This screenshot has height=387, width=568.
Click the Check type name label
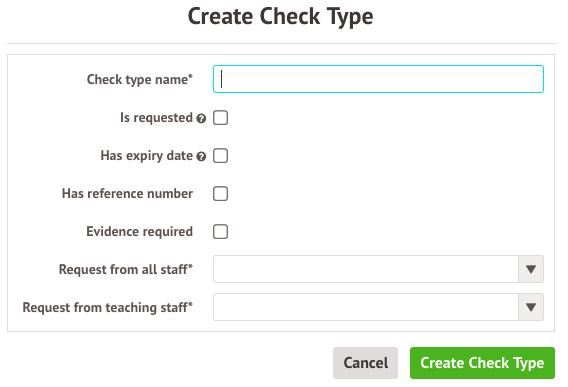pyautogui.click(x=139, y=79)
